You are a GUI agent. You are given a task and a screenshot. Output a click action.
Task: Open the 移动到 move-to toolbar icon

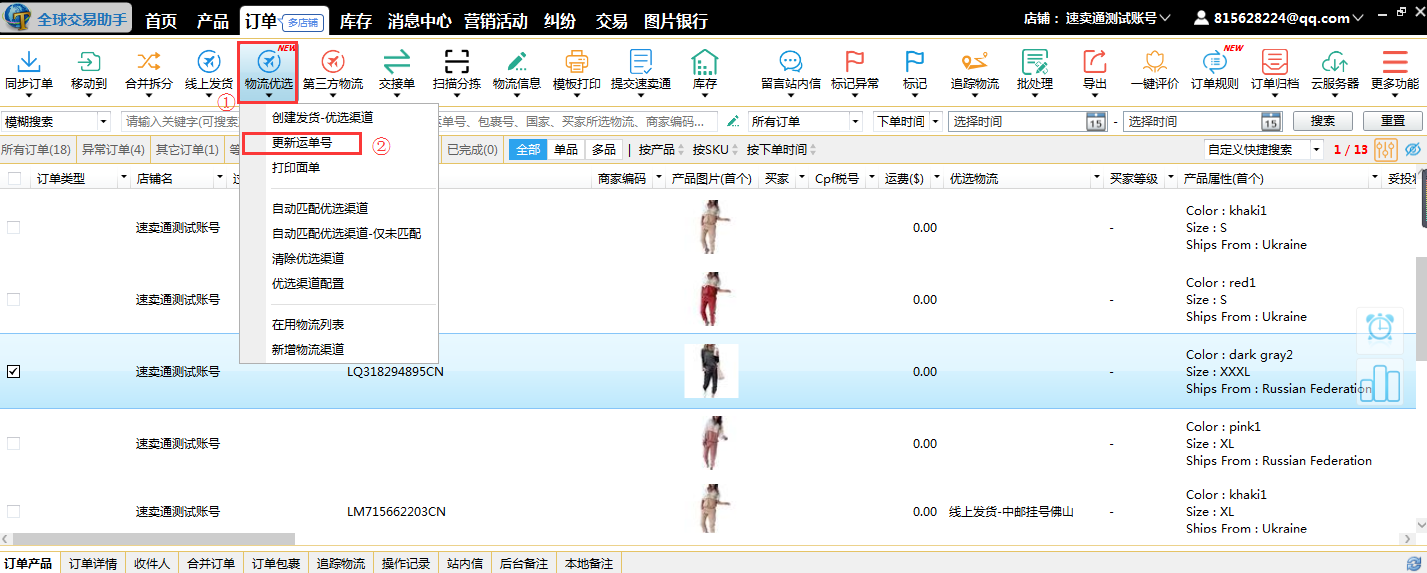click(89, 61)
